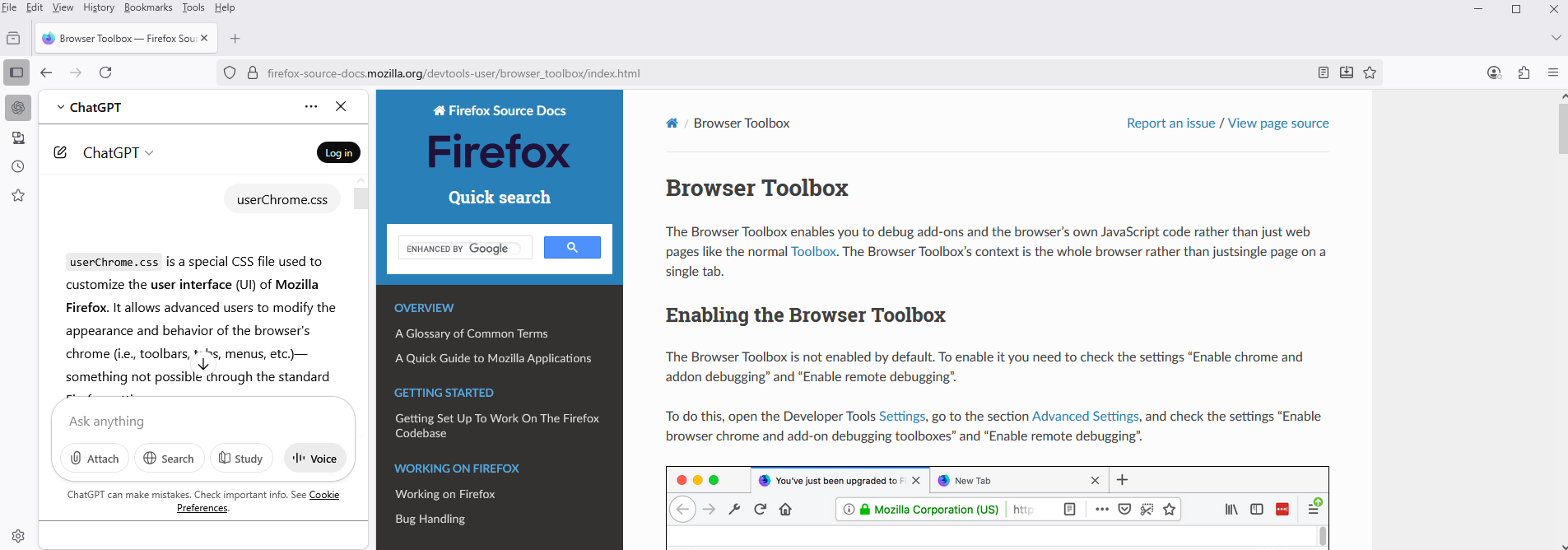1568x550 pixels.
Task: Open the Extensions puzzle icon
Action: pos(1524,72)
